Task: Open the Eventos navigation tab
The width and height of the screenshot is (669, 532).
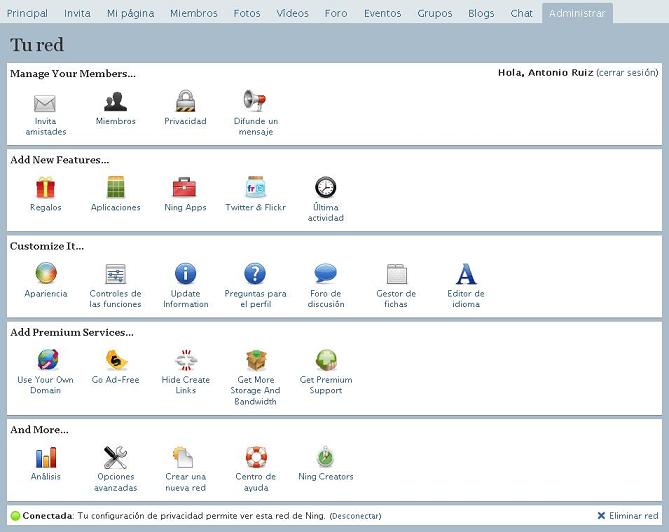Action: [382, 13]
